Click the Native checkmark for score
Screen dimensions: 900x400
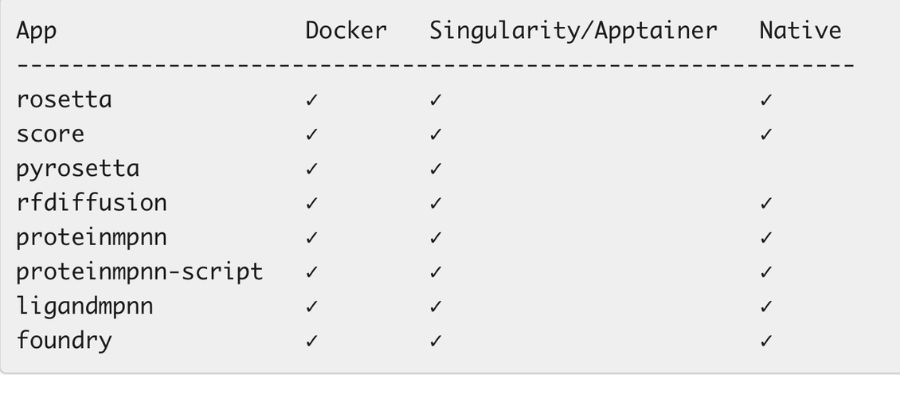pos(766,135)
